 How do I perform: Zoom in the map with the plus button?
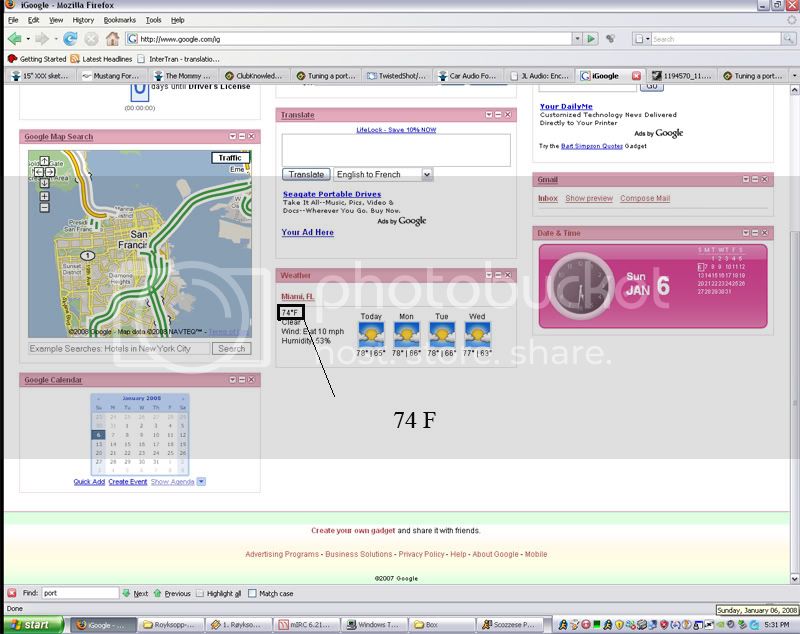point(44,196)
